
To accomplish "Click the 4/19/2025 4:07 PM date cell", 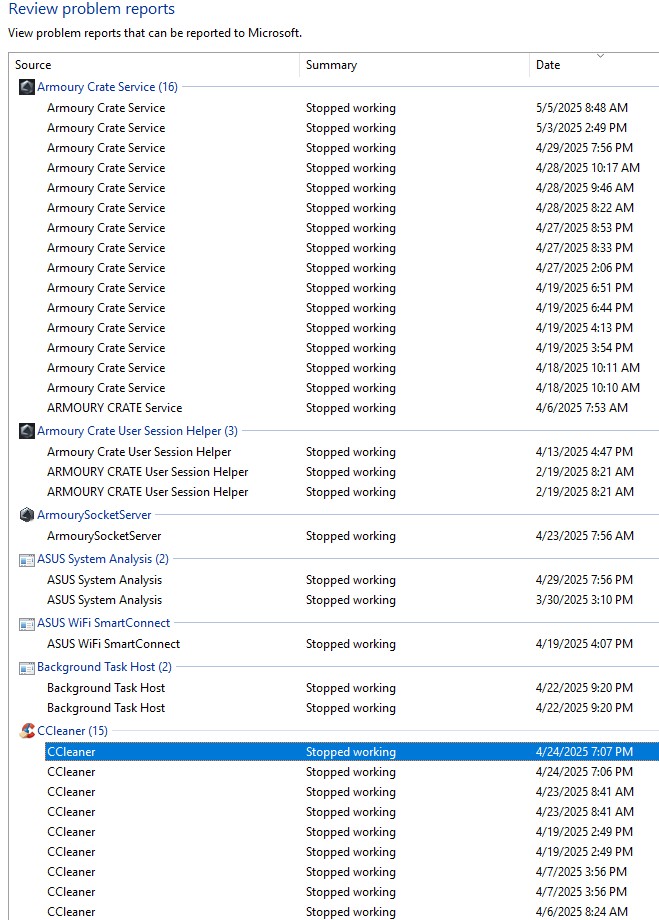I will point(584,644).
